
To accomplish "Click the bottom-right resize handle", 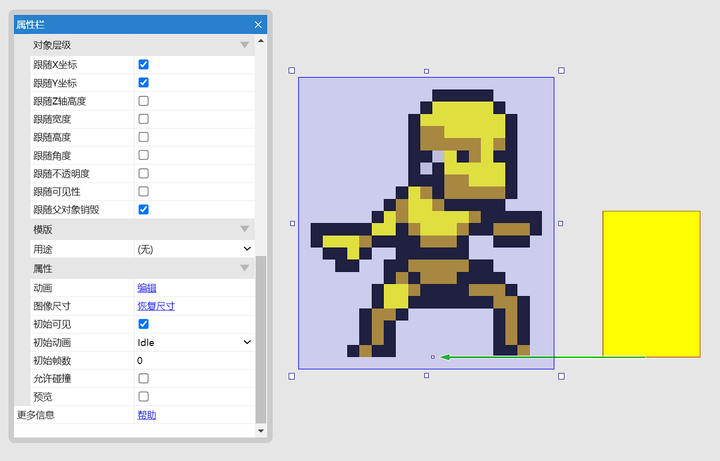I will 561,376.
